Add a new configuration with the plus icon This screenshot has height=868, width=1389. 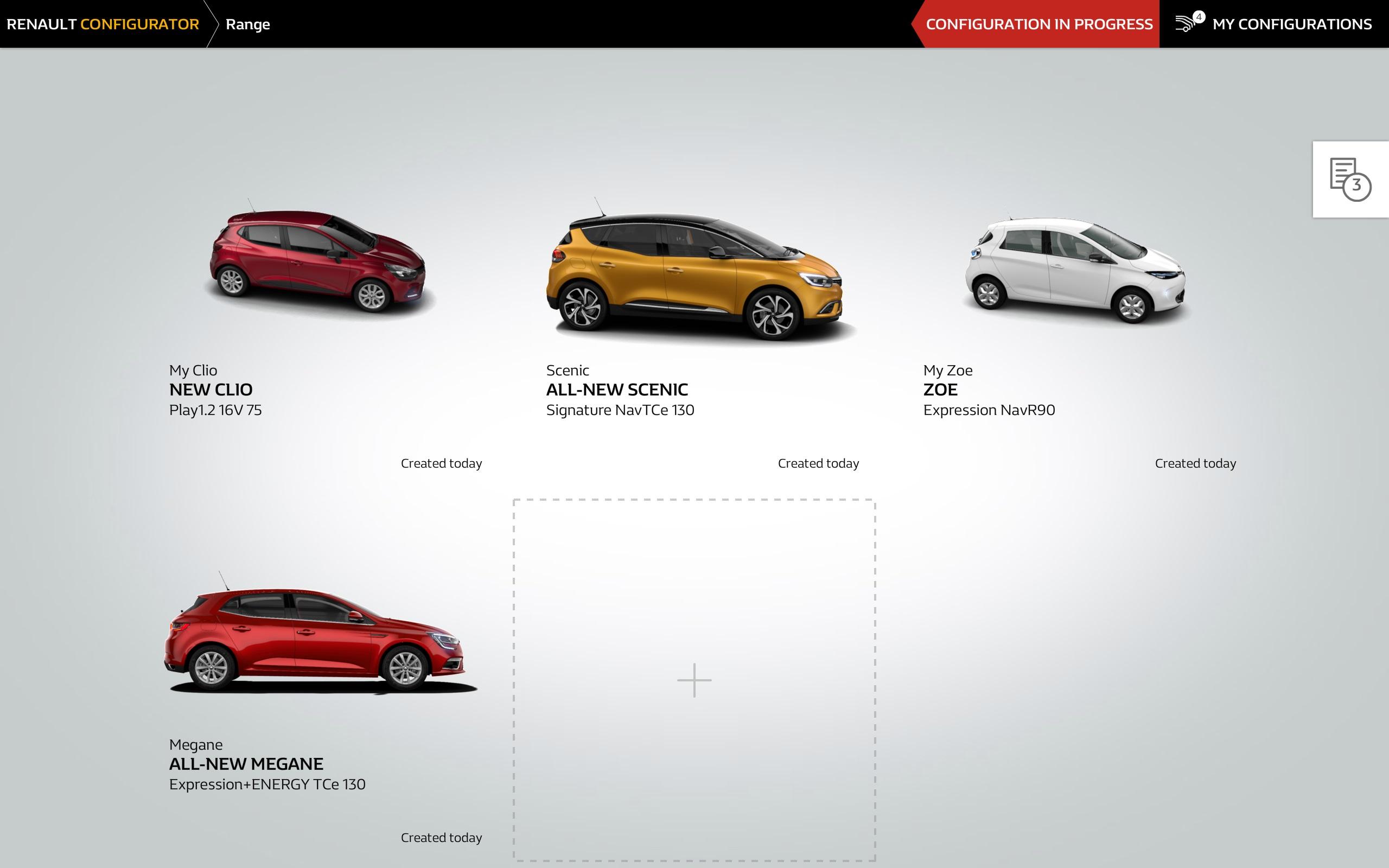tap(694, 680)
